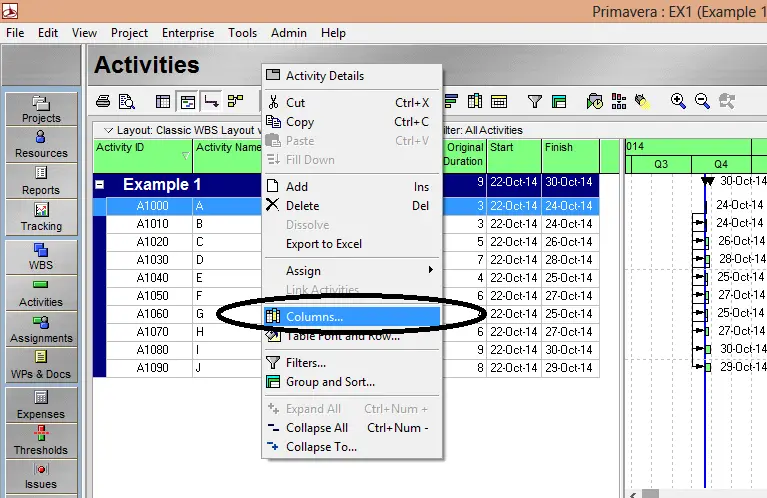Click the Zoom In magnifier icon
Image resolution: width=767 pixels, height=498 pixels.
[x=678, y=101]
